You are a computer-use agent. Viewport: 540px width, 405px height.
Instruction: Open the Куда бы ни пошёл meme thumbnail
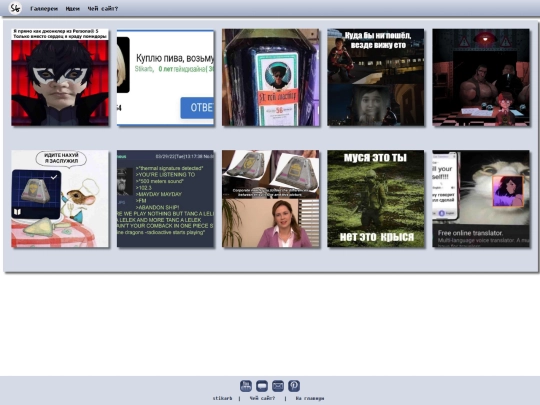376,77
